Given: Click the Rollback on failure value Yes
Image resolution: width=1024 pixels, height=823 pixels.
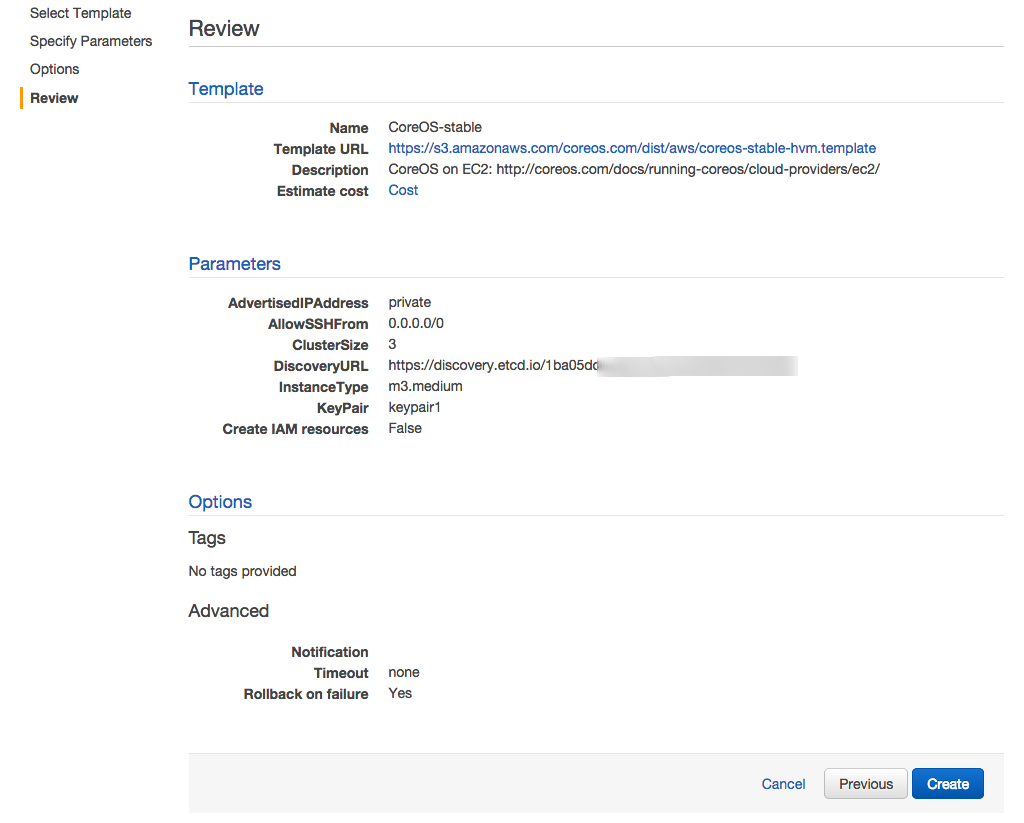Looking at the screenshot, I should tap(400, 694).
